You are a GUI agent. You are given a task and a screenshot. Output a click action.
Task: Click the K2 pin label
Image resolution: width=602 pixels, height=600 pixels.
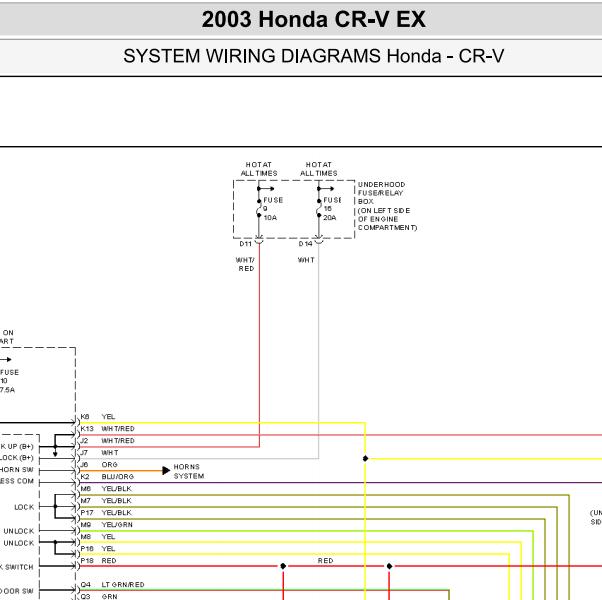pos(85,476)
